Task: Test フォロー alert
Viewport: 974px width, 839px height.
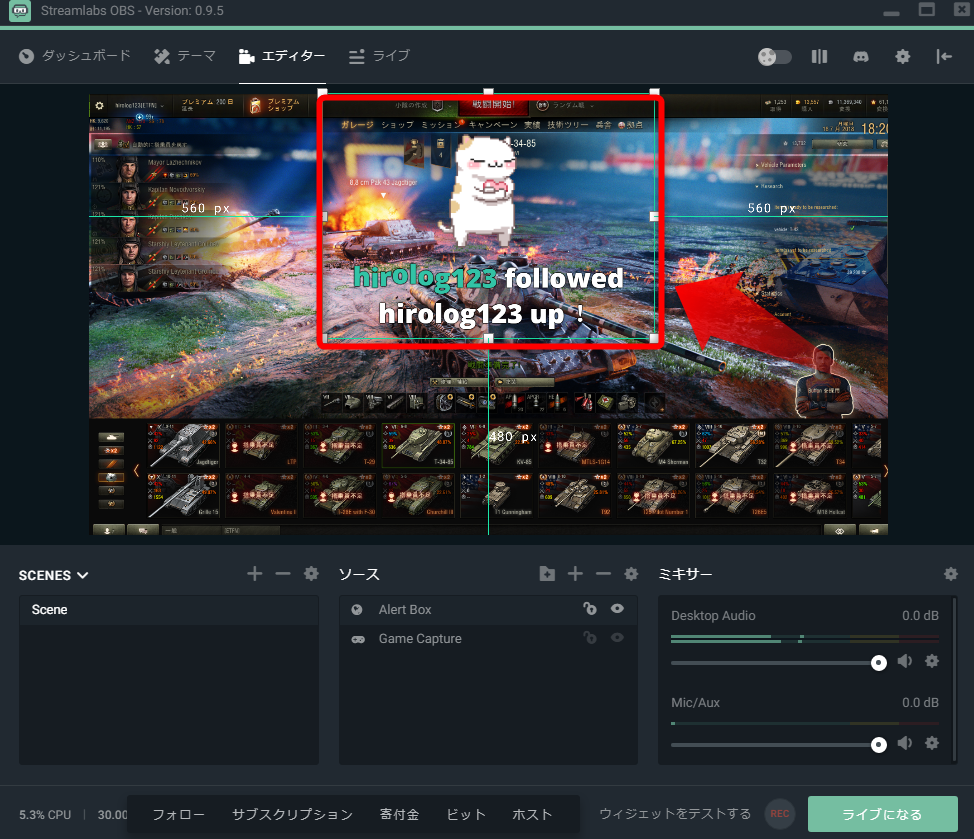Action: tap(178, 815)
